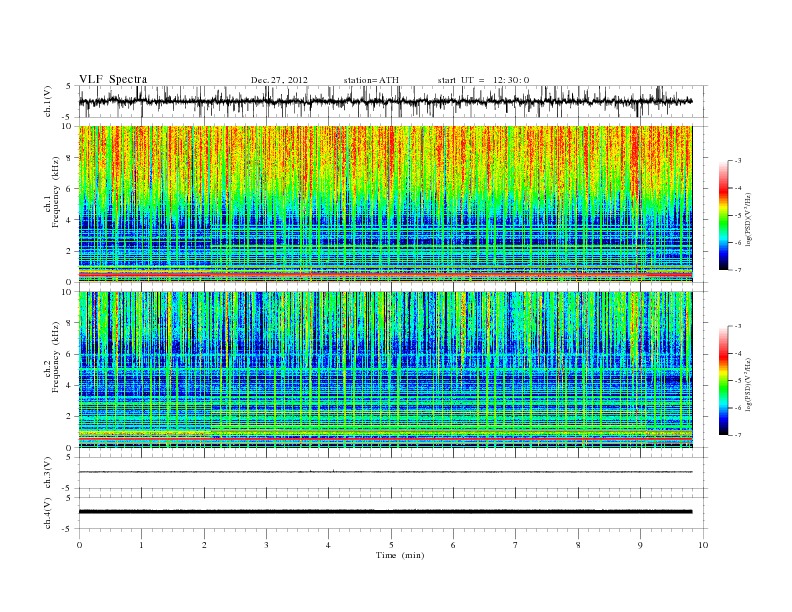792x612 pixels.
Task: Click the 2 tick label on Time axis
Action: [204, 545]
